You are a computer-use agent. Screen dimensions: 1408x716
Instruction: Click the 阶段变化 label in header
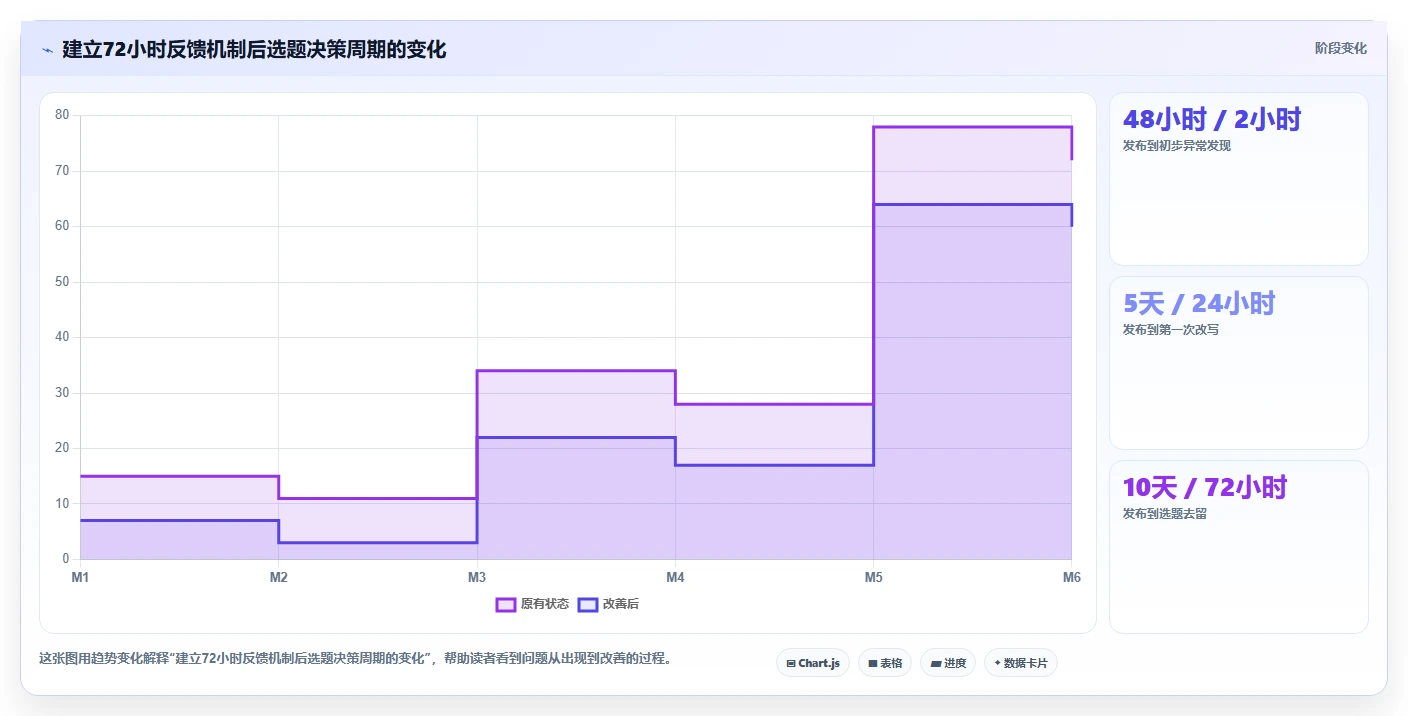click(x=1340, y=48)
